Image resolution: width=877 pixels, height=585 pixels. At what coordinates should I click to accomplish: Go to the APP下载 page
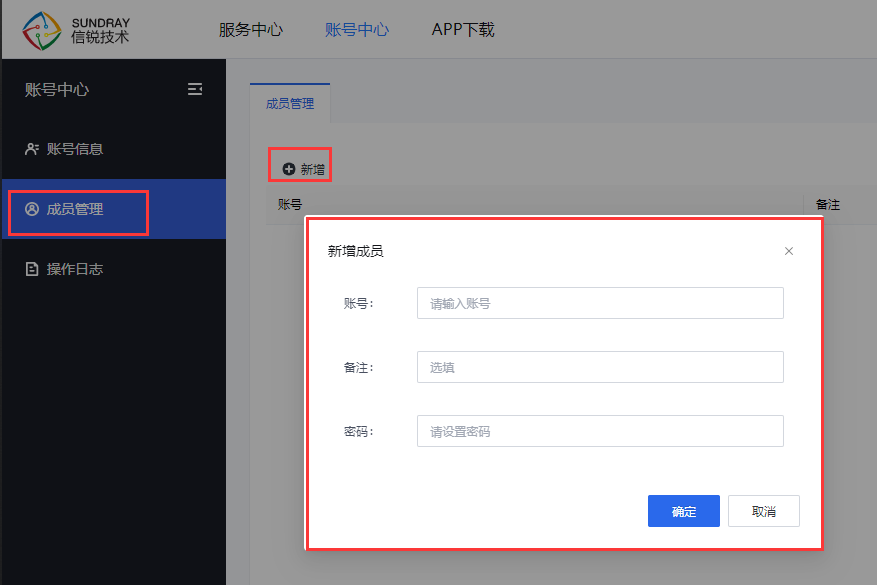coord(463,29)
